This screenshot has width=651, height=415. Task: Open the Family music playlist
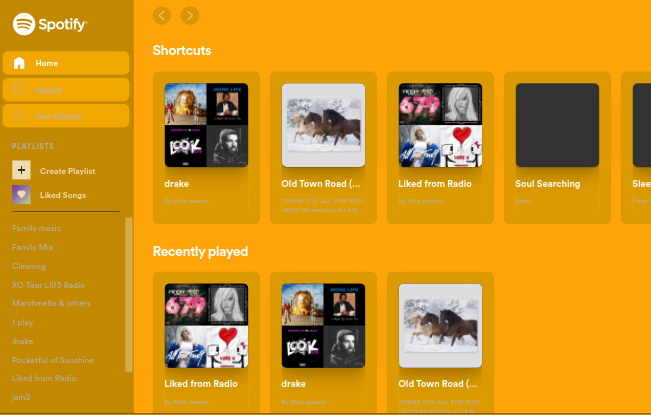[x=37, y=228]
